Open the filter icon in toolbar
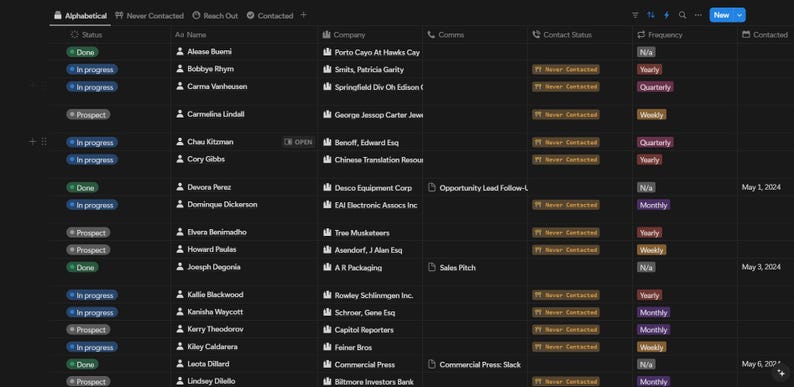This screenshot has height=387, width=794. click(635, 15)
